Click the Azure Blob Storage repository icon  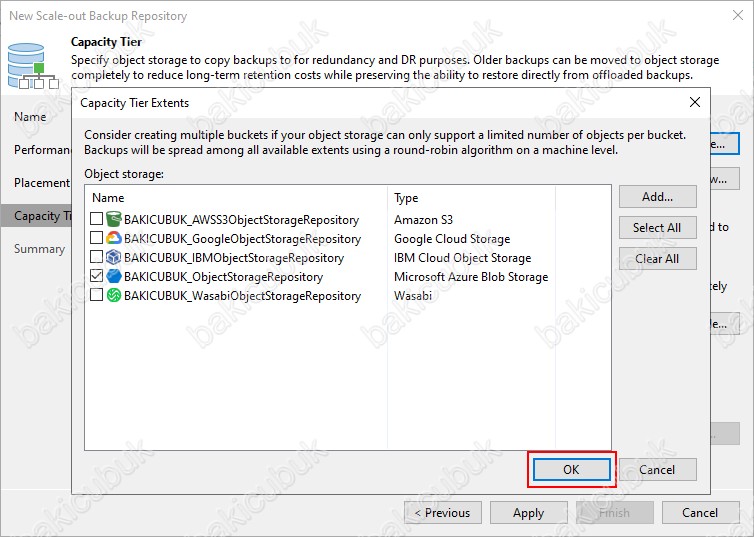[x=113, y=276]
